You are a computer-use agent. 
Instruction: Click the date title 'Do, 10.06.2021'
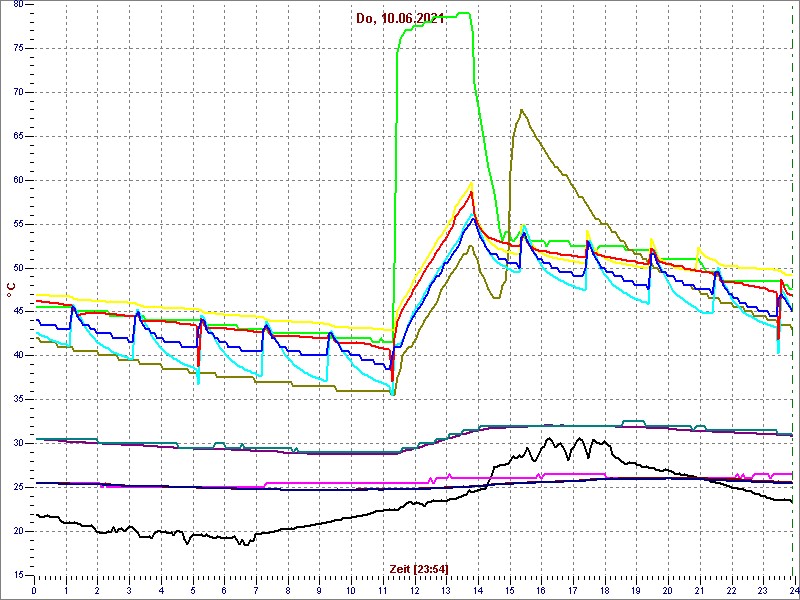tap(400, 19)
